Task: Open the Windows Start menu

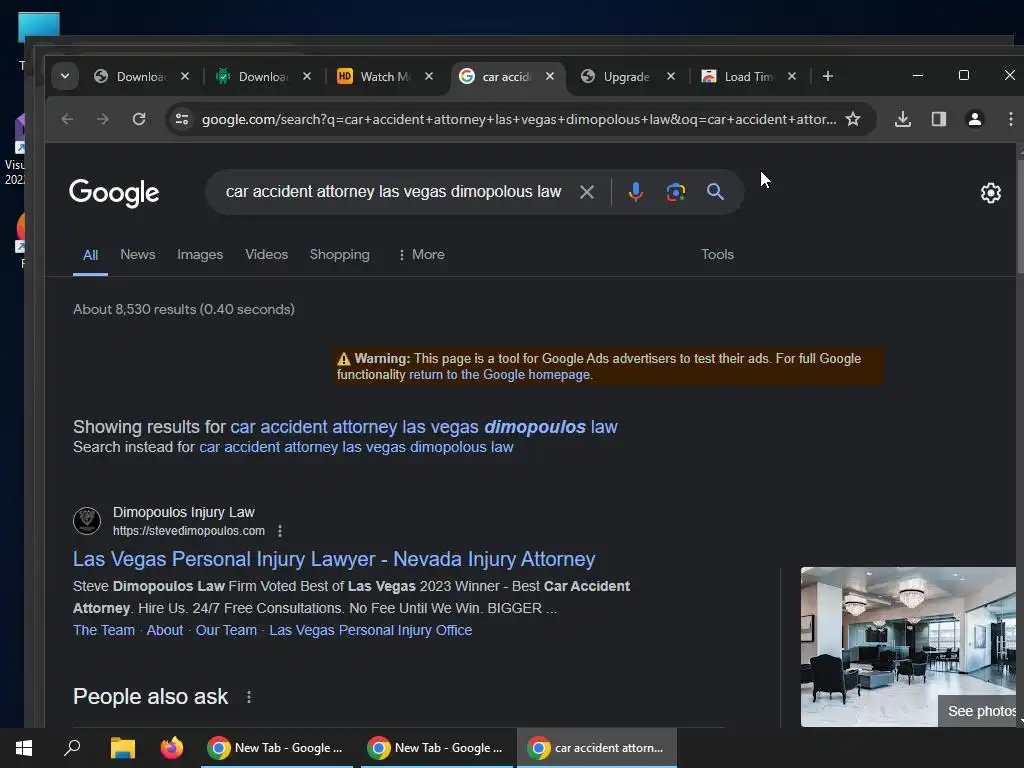Action: (x=24, y=748)
